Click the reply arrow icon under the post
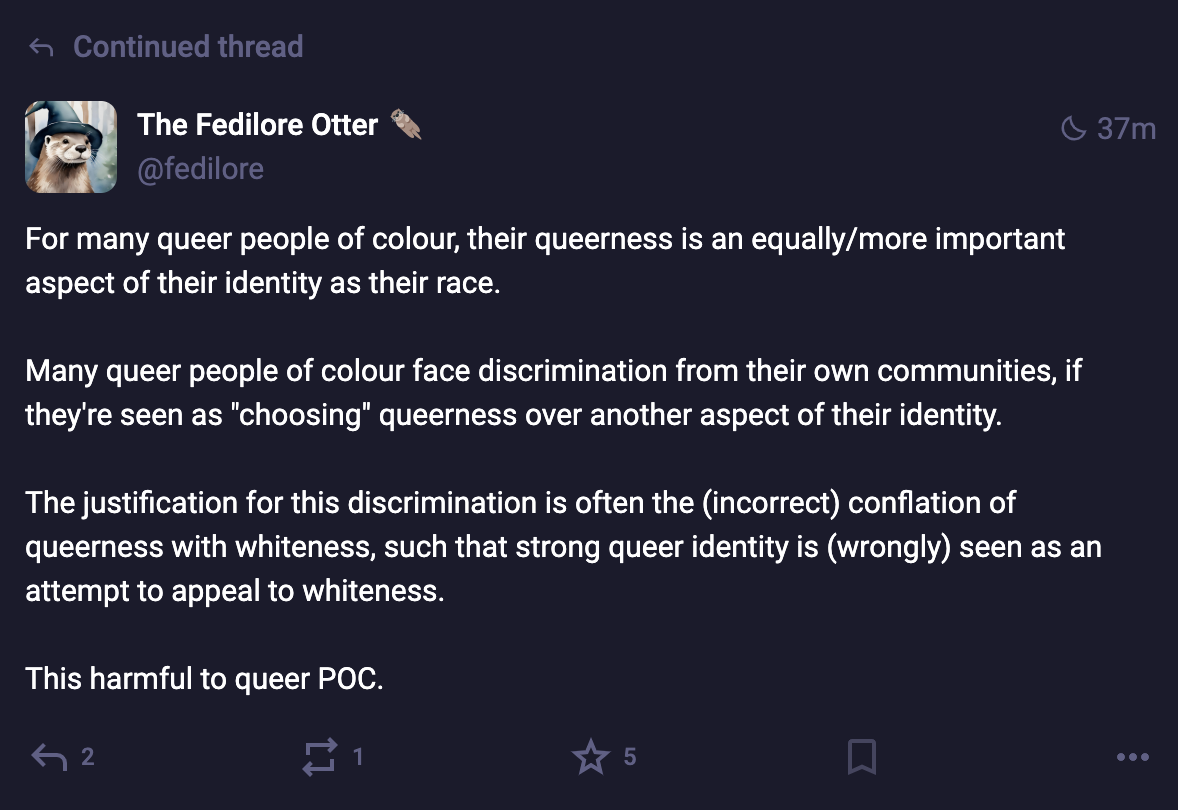 (x=49, y=757)
